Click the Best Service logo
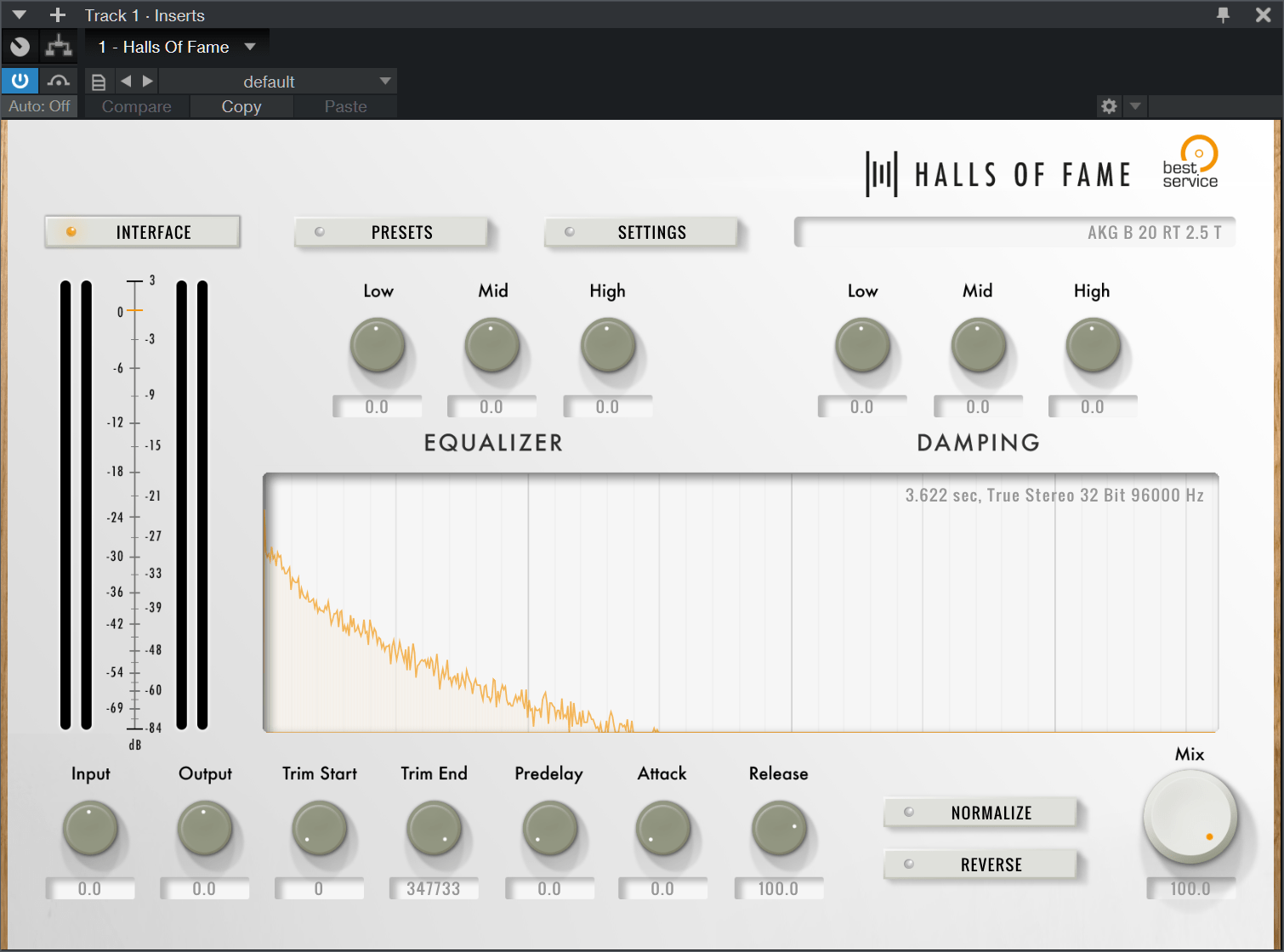This screenshot has width=1284, height=952. pyautogui.click(x=1190, y=161)
